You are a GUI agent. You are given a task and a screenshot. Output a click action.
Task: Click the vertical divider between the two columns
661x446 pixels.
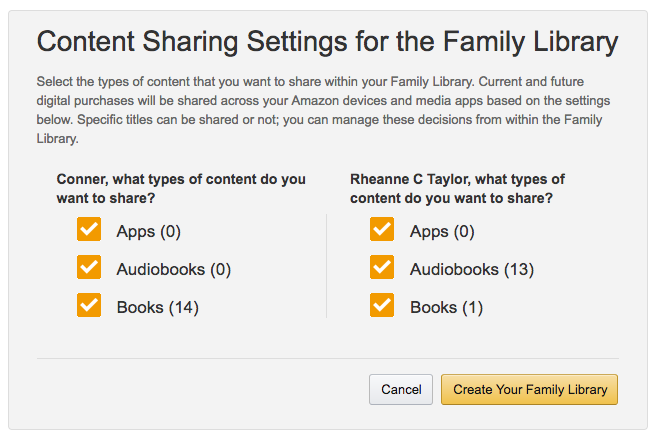327,266
